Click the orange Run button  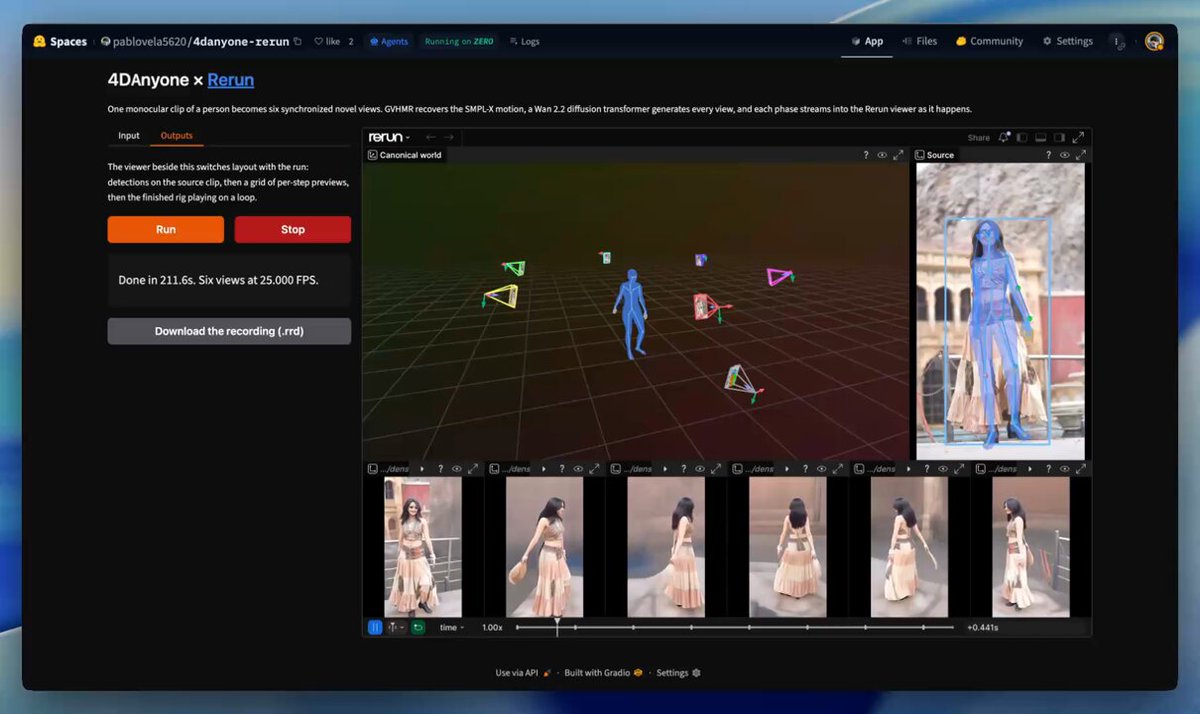click(166, 229)
